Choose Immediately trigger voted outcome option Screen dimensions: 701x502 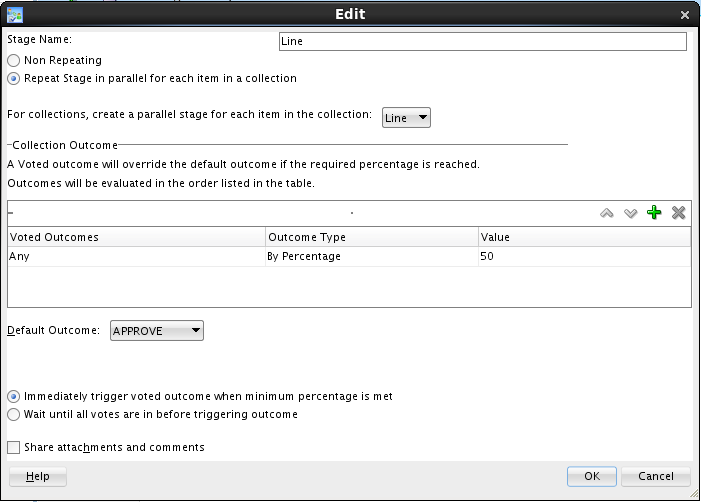coord(14,396)
